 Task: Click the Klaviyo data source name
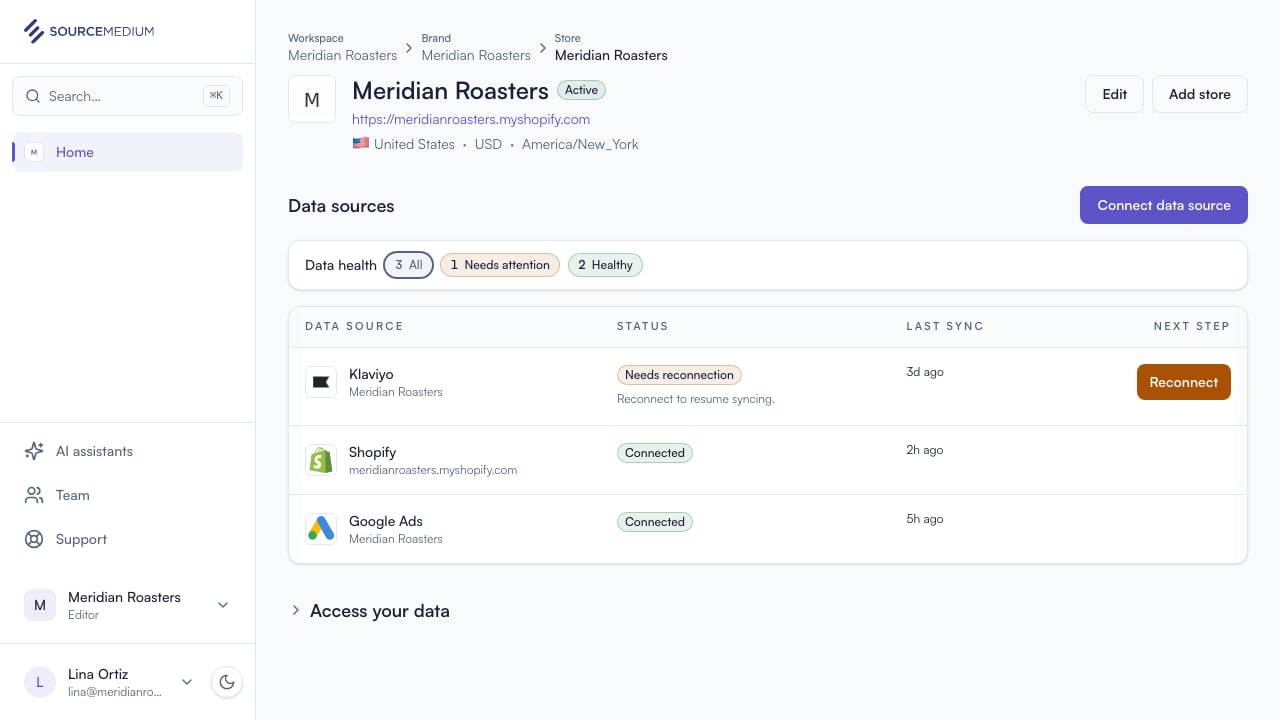[x=371, y=374]
